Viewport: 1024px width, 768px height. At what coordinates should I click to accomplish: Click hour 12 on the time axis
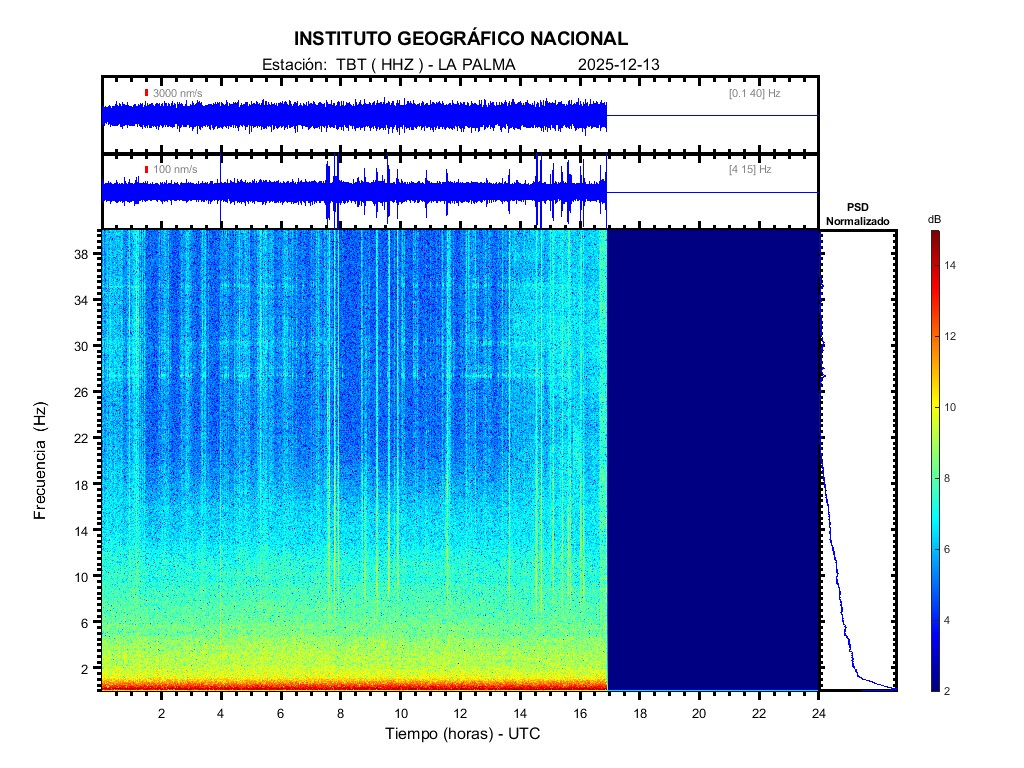tap(460, 712)
